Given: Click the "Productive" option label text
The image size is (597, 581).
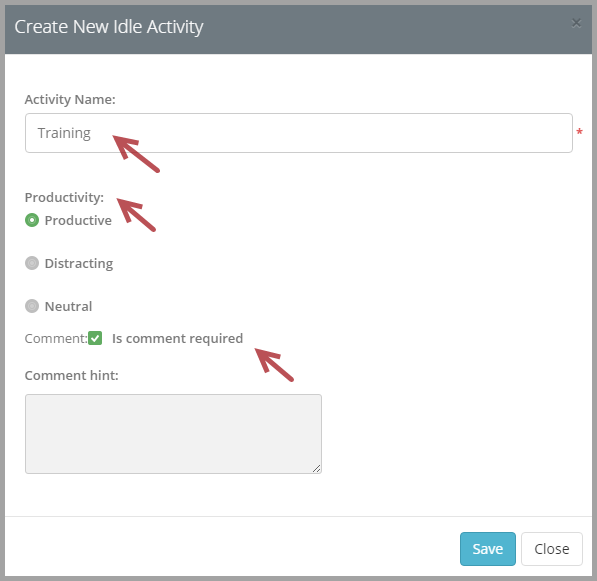Looking at the screenshot, I should click(x=78, y=220).
